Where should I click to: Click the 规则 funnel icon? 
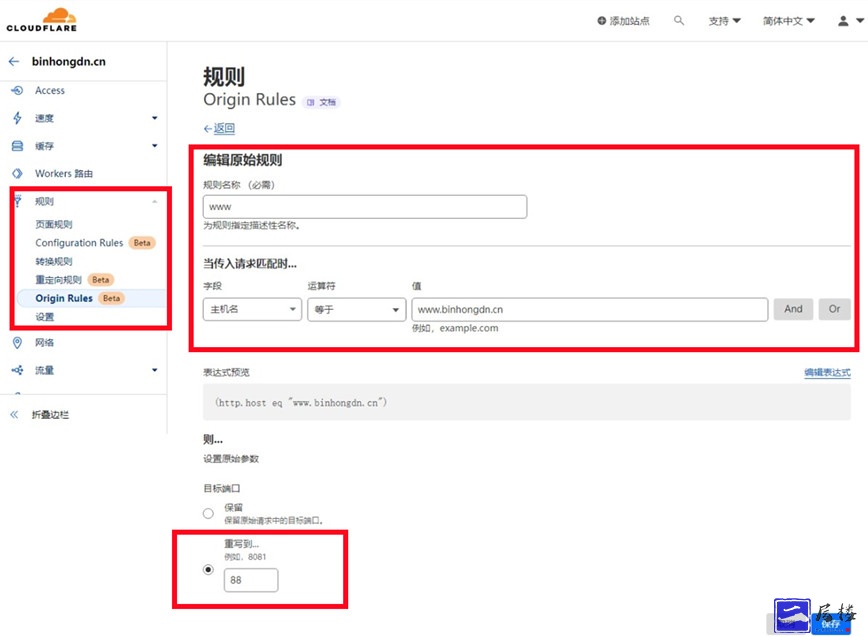pos(17,201)
